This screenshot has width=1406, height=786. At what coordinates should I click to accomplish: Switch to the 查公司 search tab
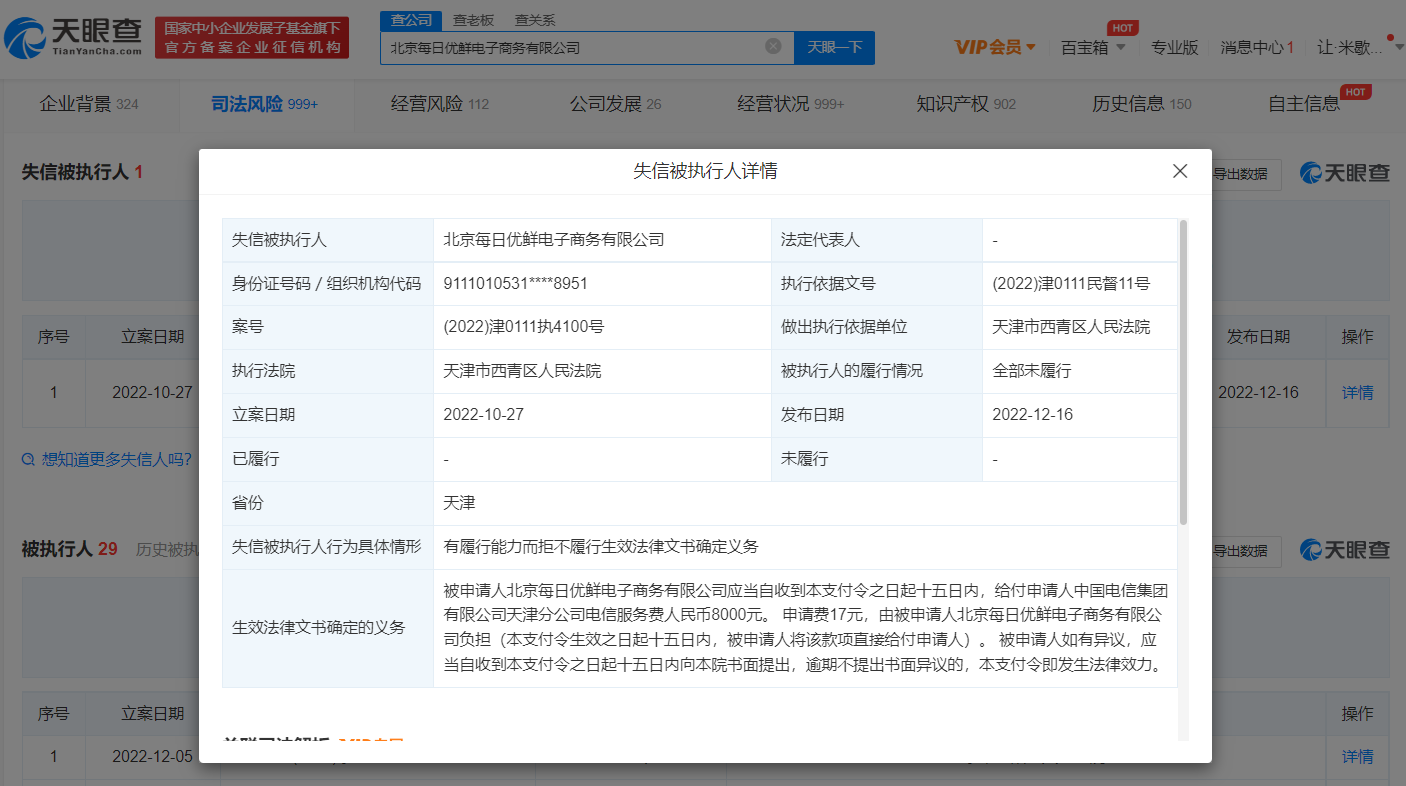(411, 20)
